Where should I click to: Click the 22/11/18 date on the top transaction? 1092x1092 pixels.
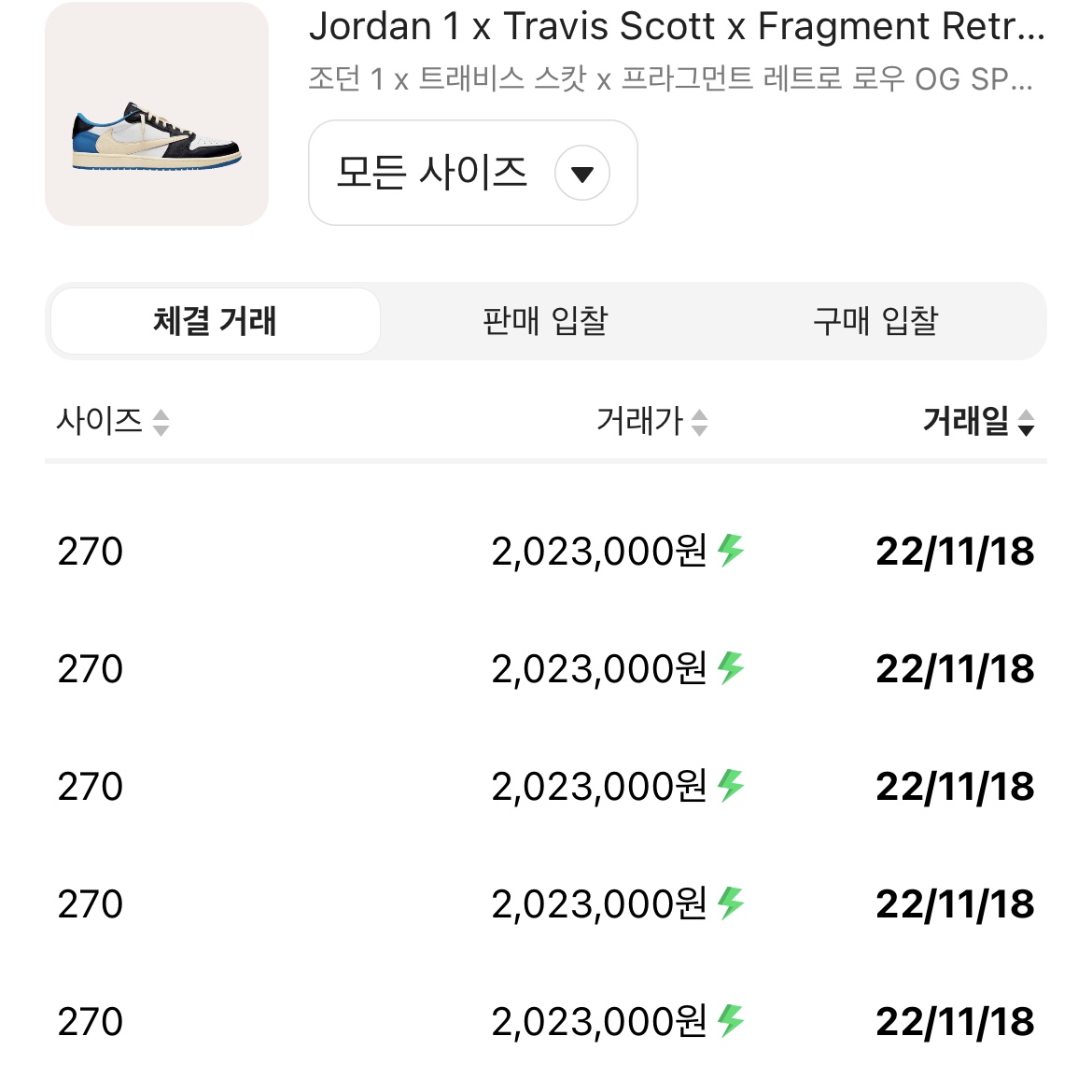[954, 551]
